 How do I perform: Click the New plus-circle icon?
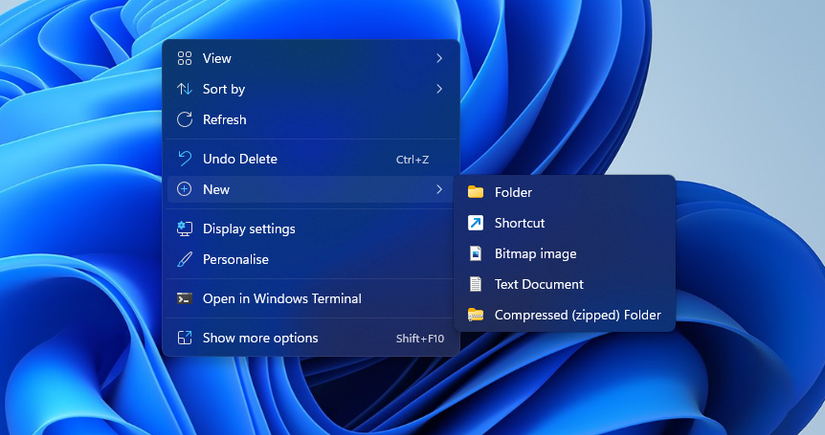point(184,189)
